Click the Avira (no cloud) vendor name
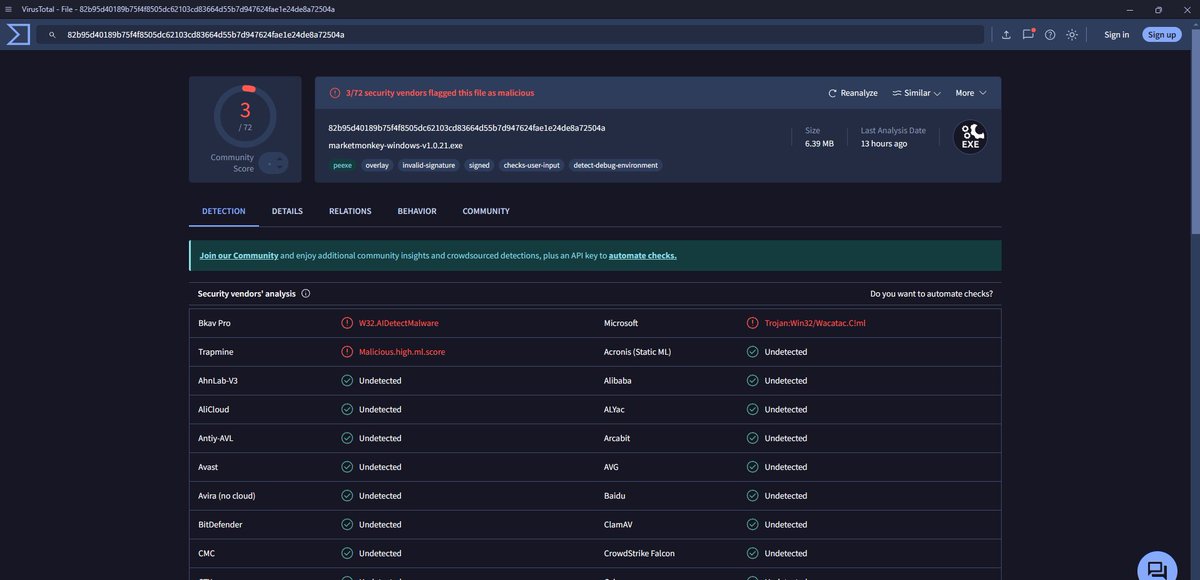This screenshot has width=1200, height=580. (227, 496)
